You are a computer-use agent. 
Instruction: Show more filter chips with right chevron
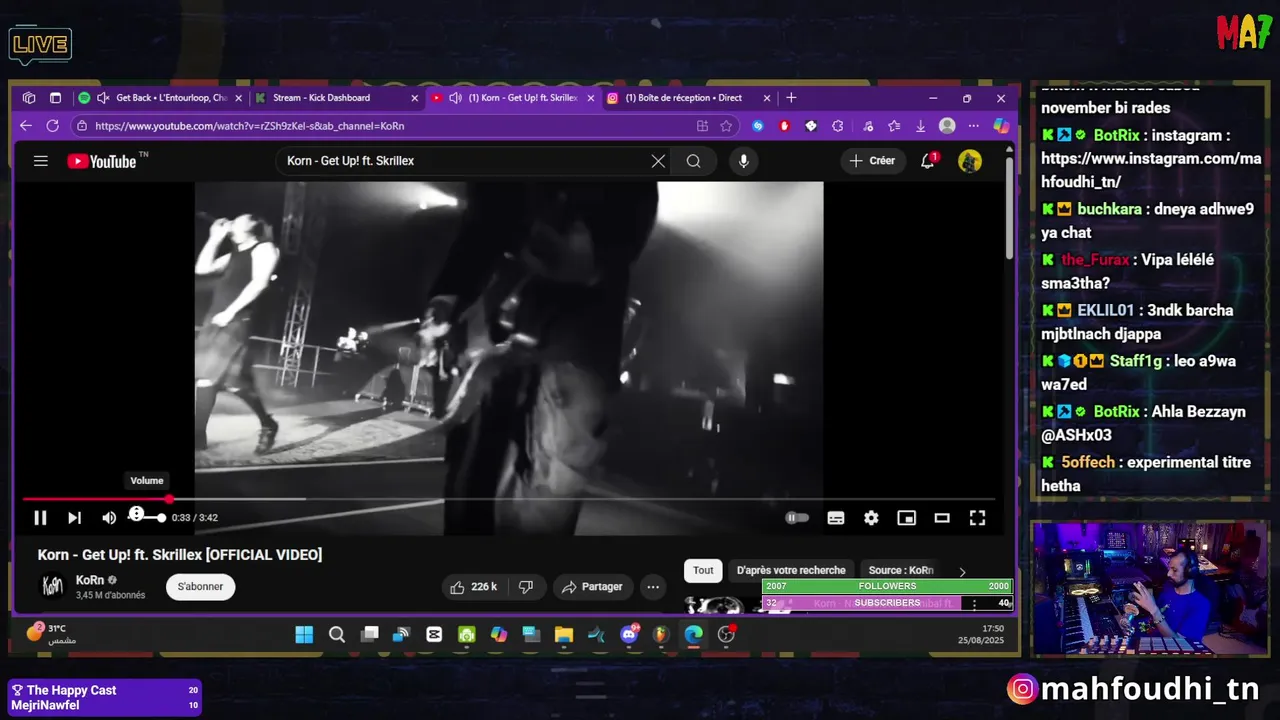[x=962, y=572]
